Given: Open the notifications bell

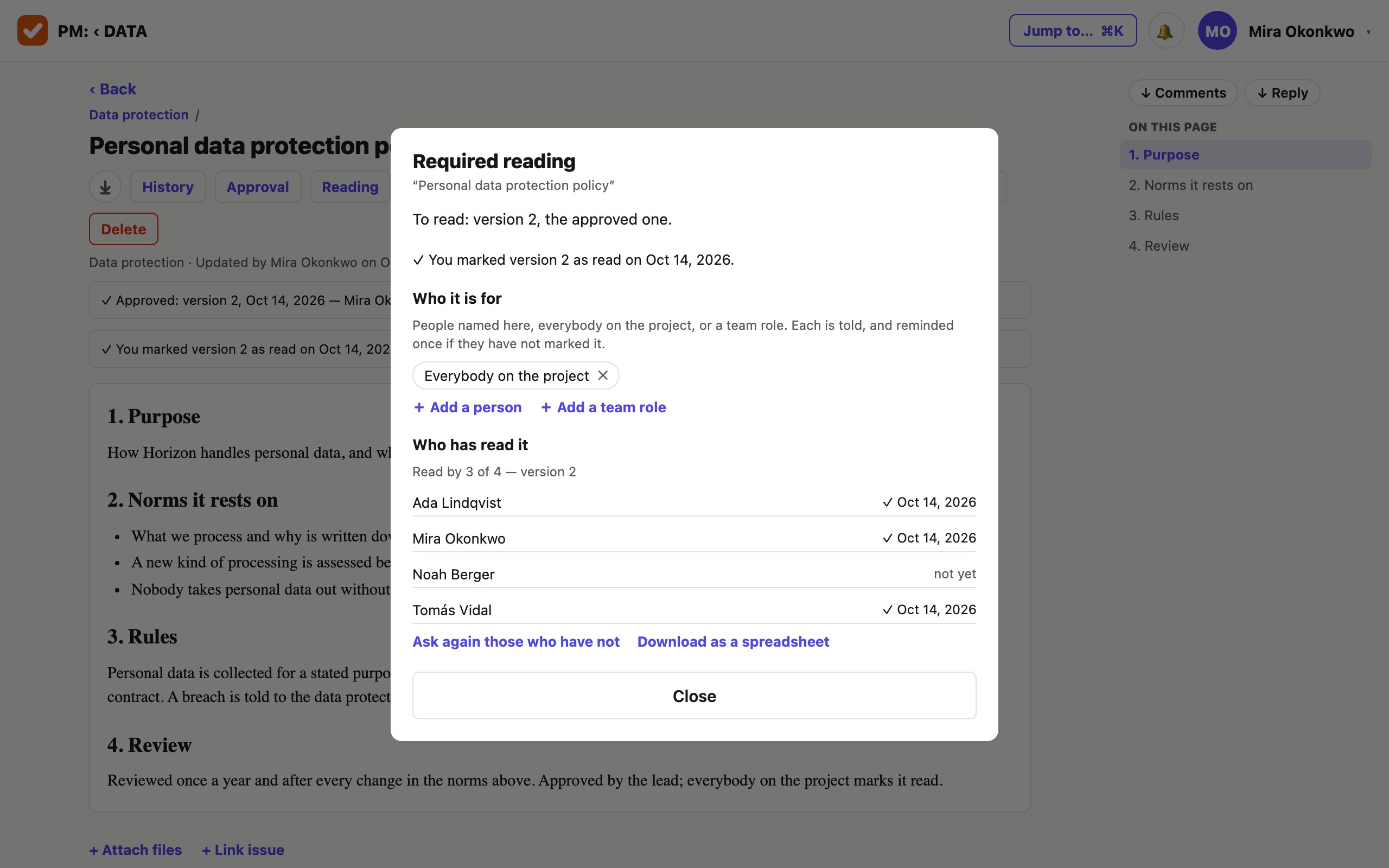Looking at the screenshot, I should click(1165, 31).
